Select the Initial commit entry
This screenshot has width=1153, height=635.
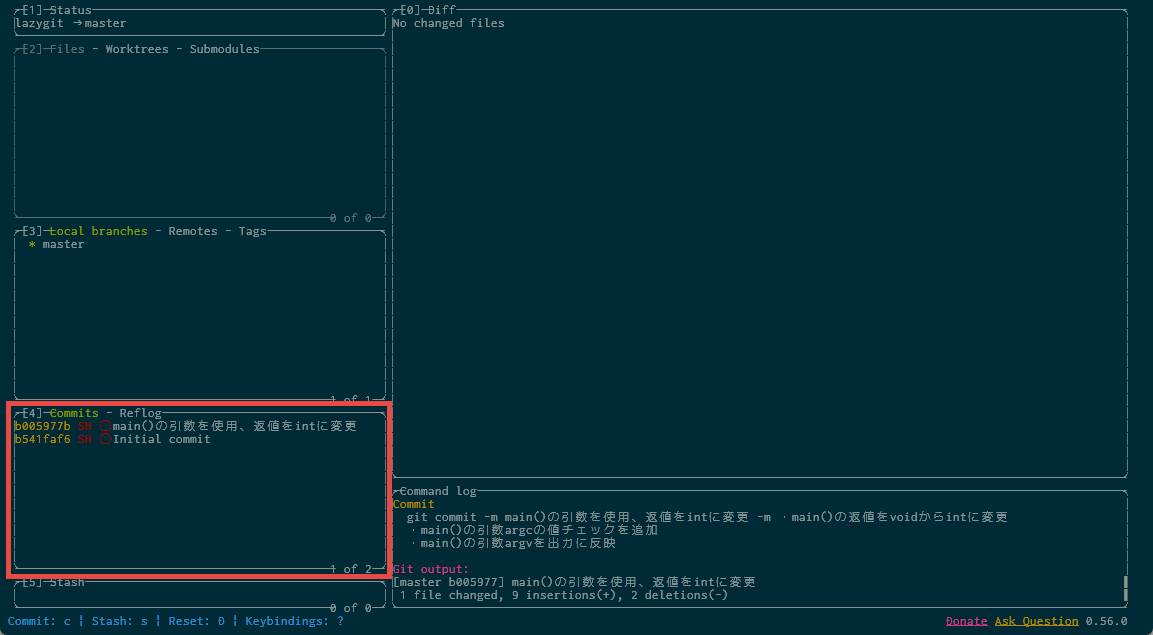[161, 439]
